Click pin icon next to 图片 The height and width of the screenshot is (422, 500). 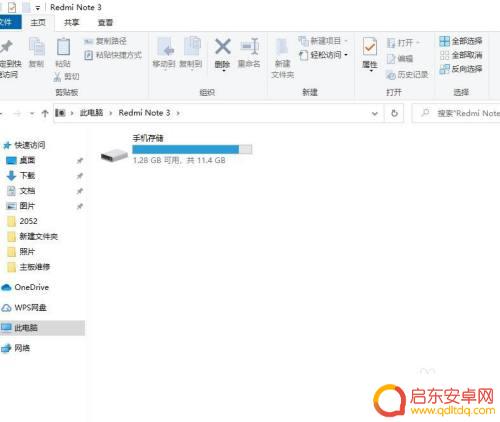(80, 206)
